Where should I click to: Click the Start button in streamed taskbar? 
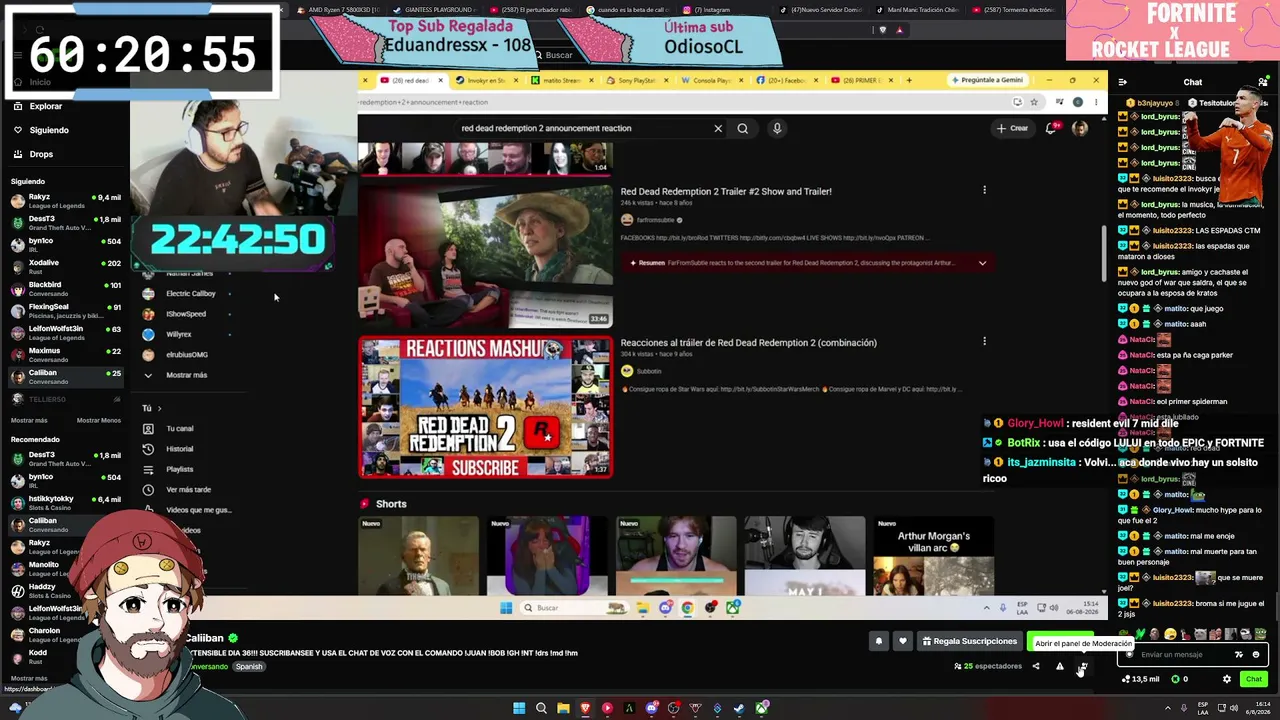pyautogui.click(x=506, y=608)
